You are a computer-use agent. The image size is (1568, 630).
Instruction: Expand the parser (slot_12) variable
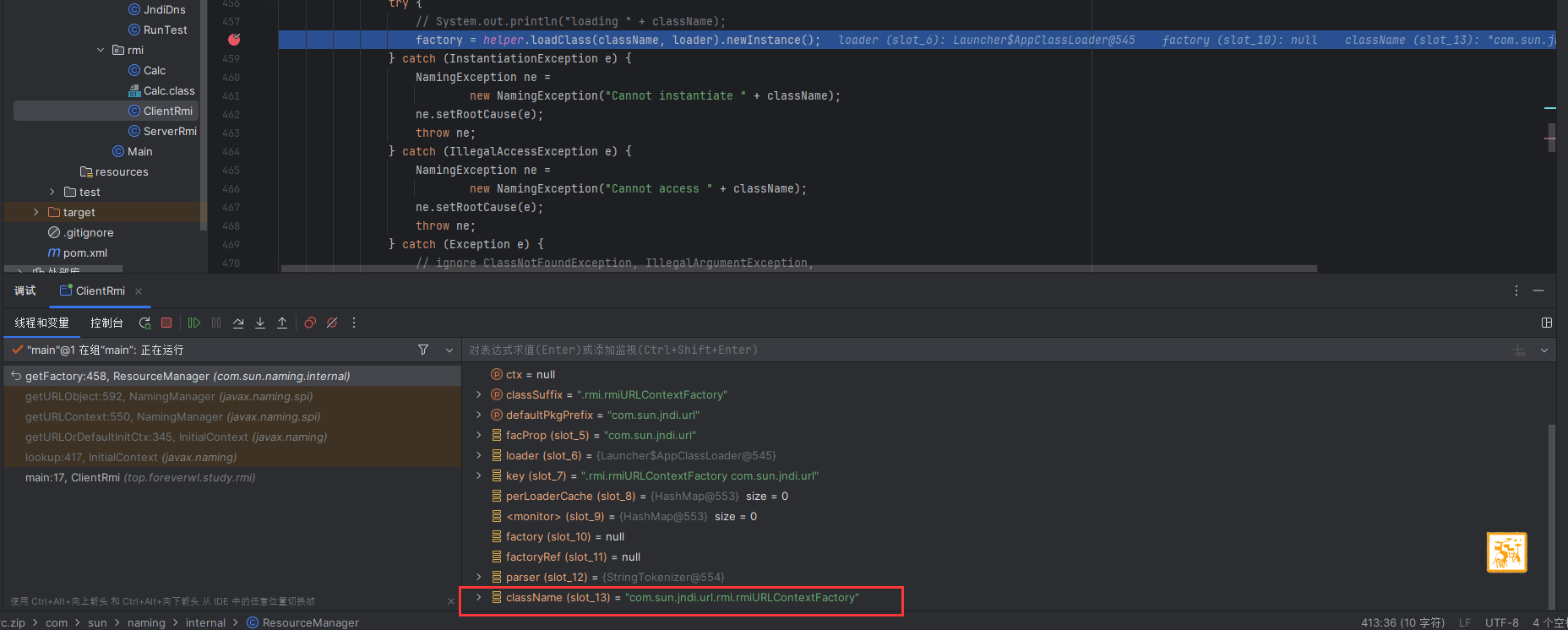[x=479, y=577]
